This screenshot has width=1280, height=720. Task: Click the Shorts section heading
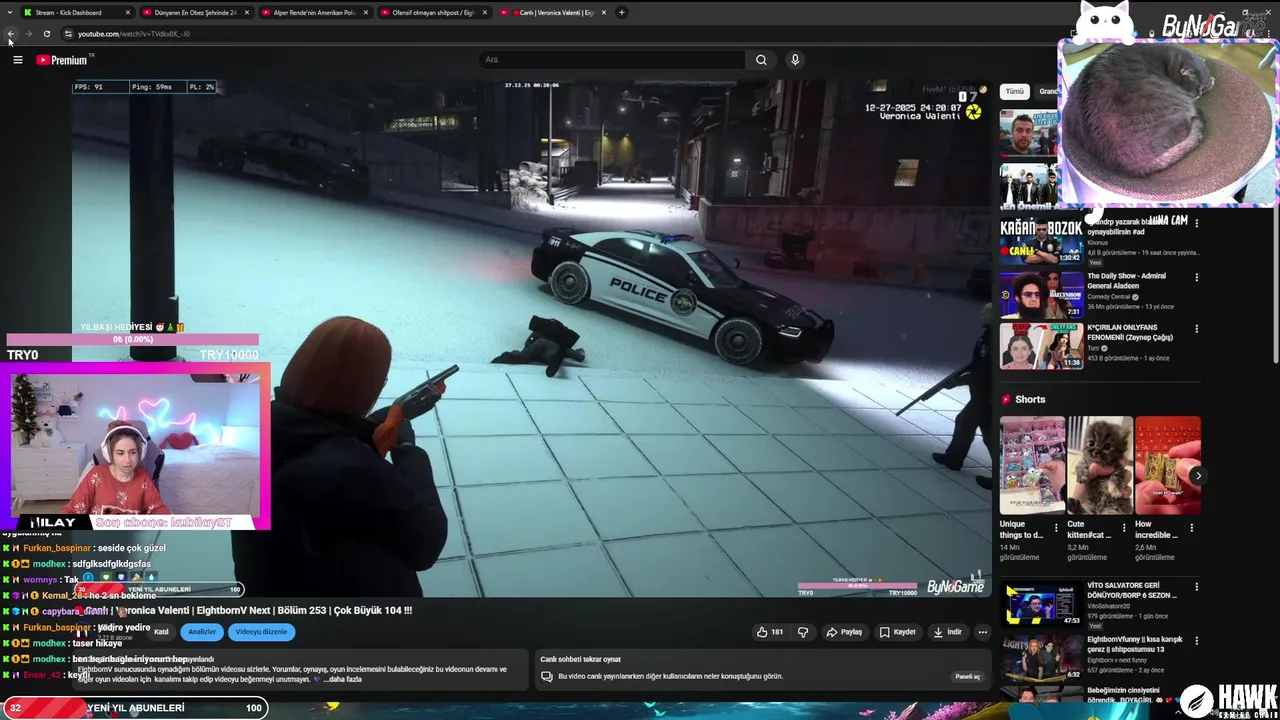click(x=1030, y=399)
